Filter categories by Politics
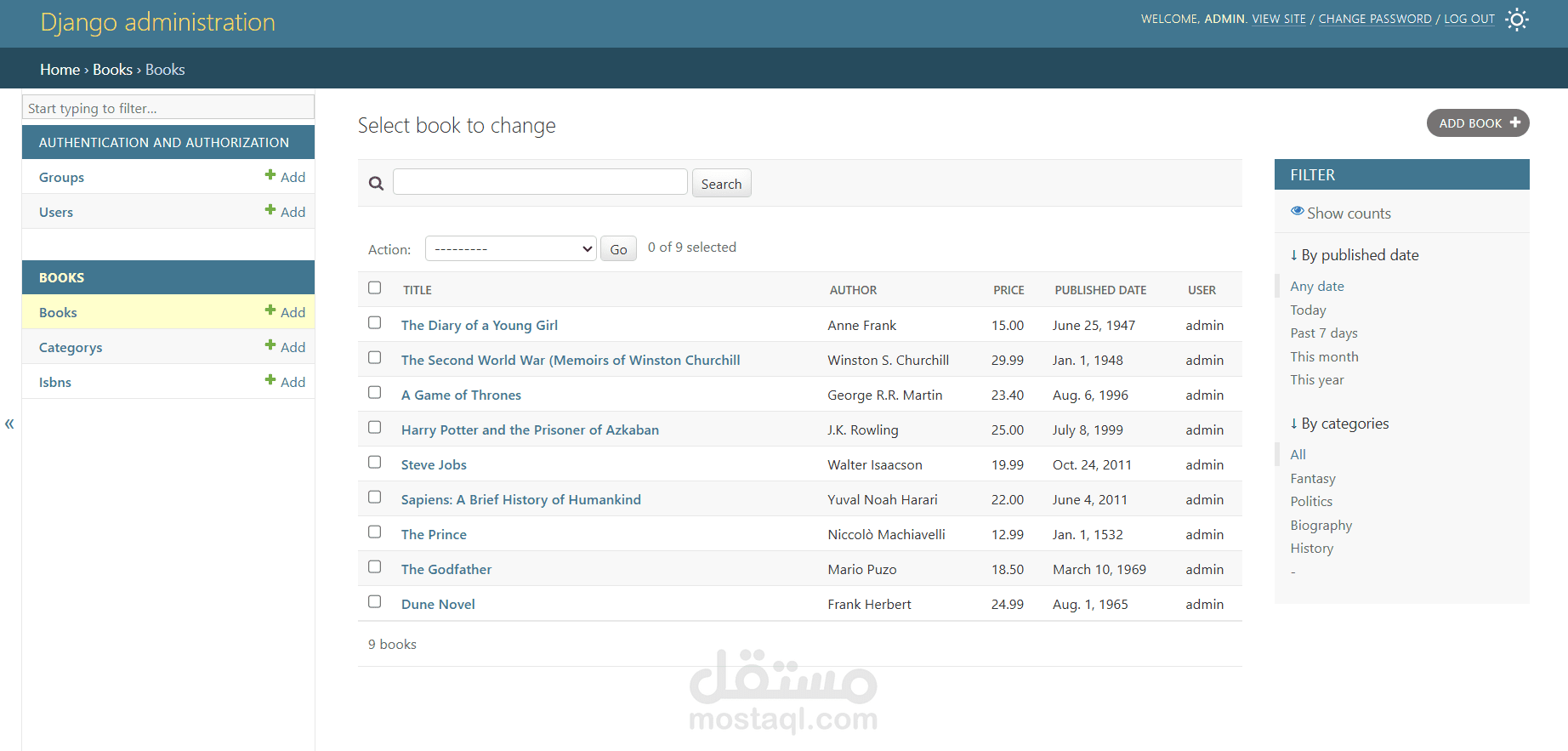Image resolution: width=1568 pixels, height=751 pixels. click(x=1311, y=501)
